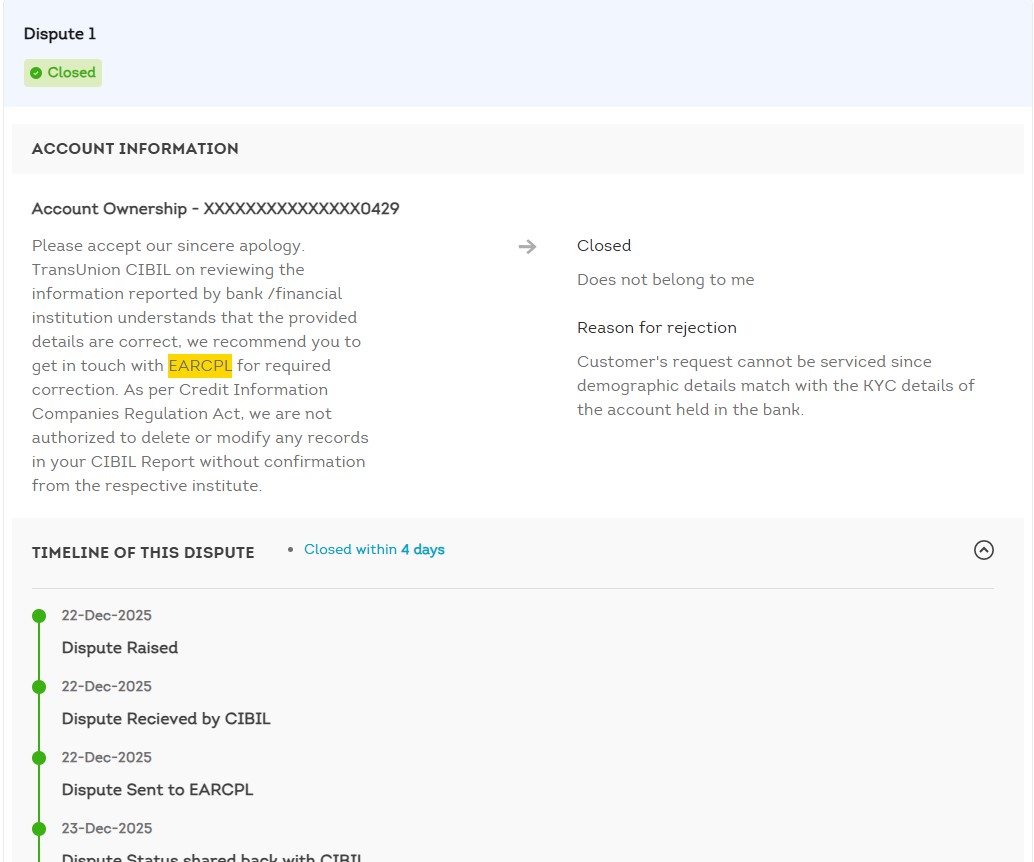Click the 'Dispute Raised' timeline entry
This screenshot has height=862, width=1034.
pyautogui.click(x=120, y=648)
